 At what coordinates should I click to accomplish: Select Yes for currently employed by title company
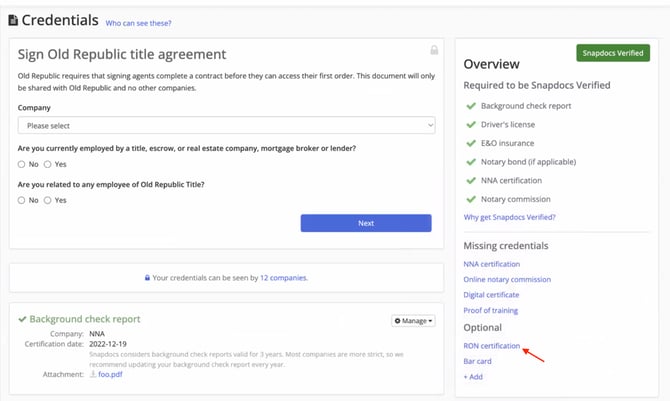click(47, 164)
